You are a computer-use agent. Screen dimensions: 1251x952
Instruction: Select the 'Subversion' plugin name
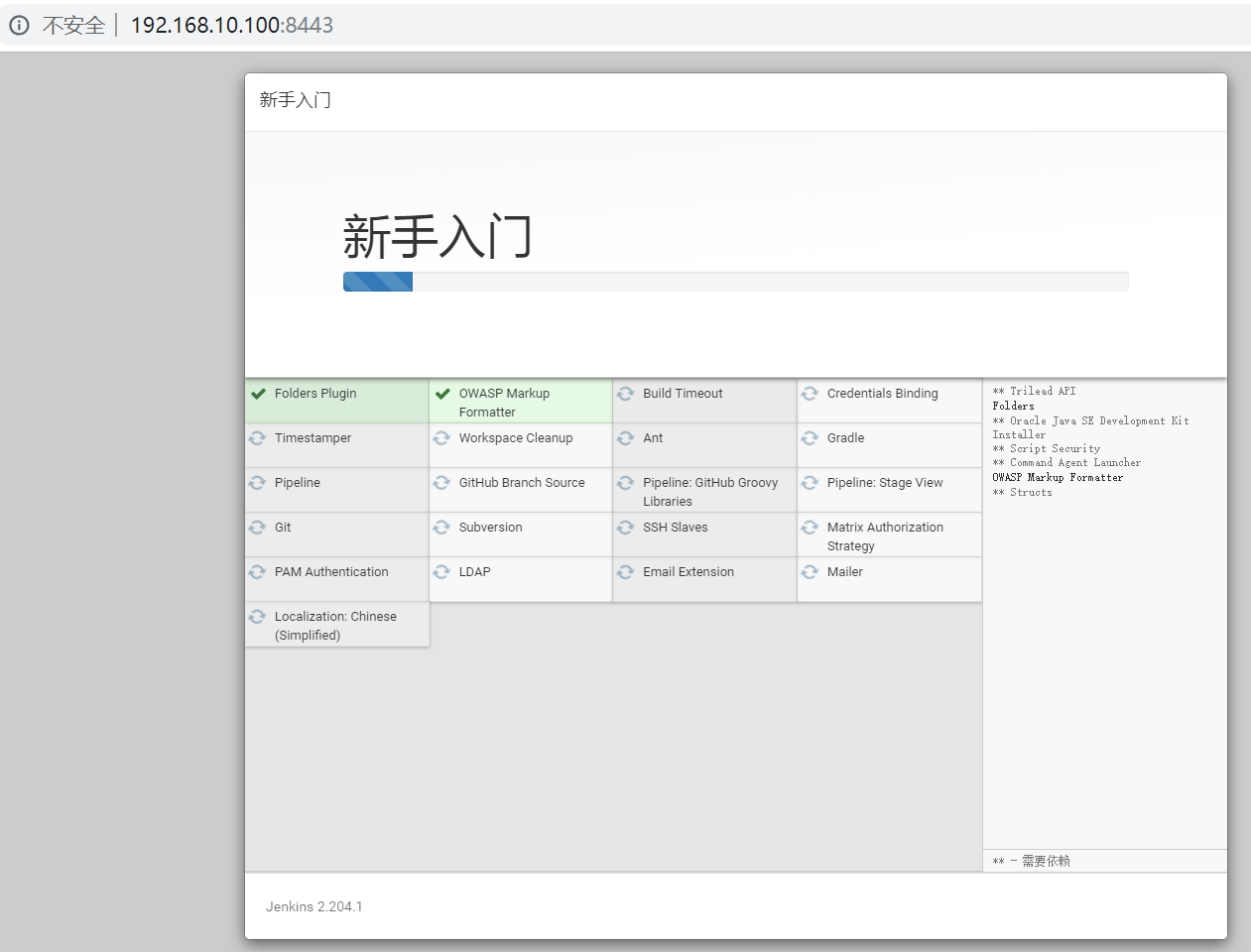(490, 528)
